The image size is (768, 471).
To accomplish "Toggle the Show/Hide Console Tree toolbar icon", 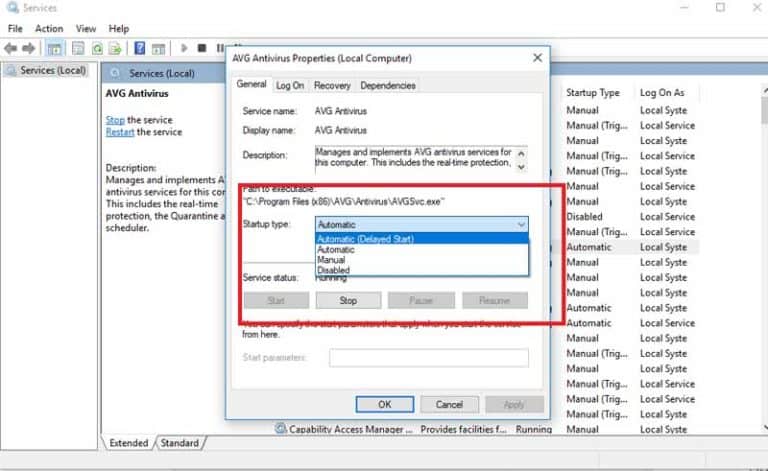I will tap(54, 48).
